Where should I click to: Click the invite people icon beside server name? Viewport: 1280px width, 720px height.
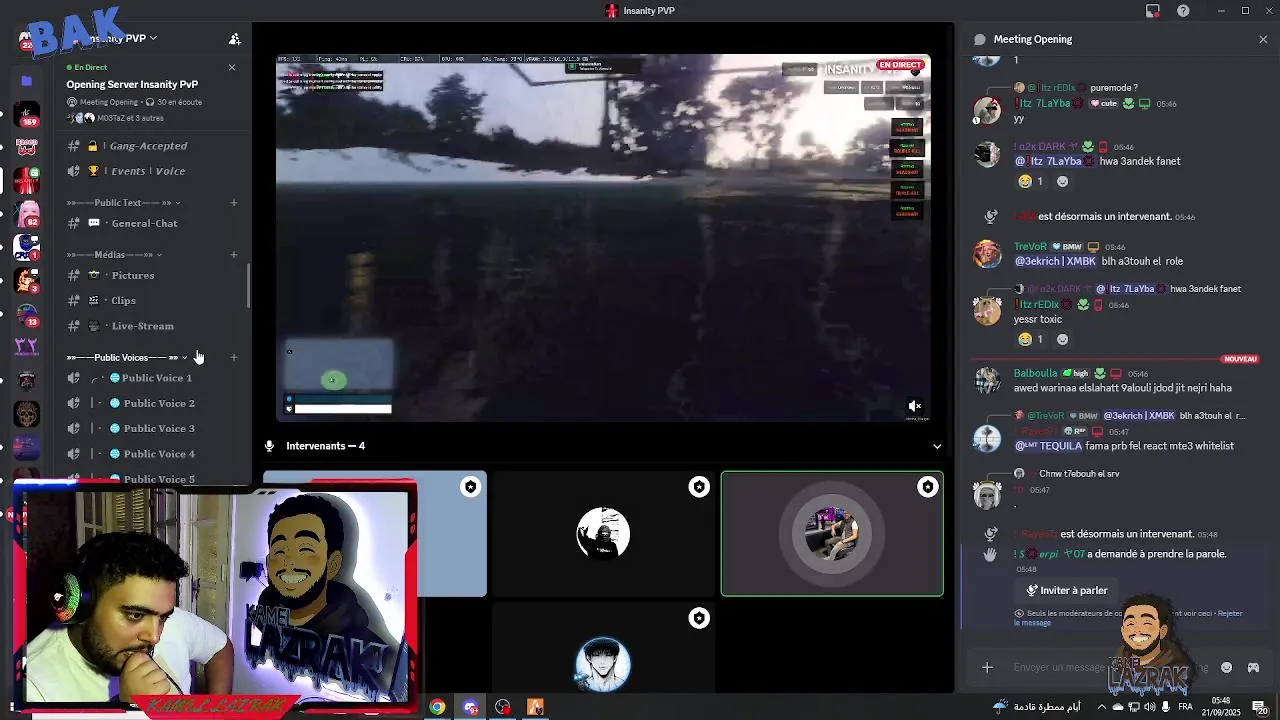coord(234,39)
